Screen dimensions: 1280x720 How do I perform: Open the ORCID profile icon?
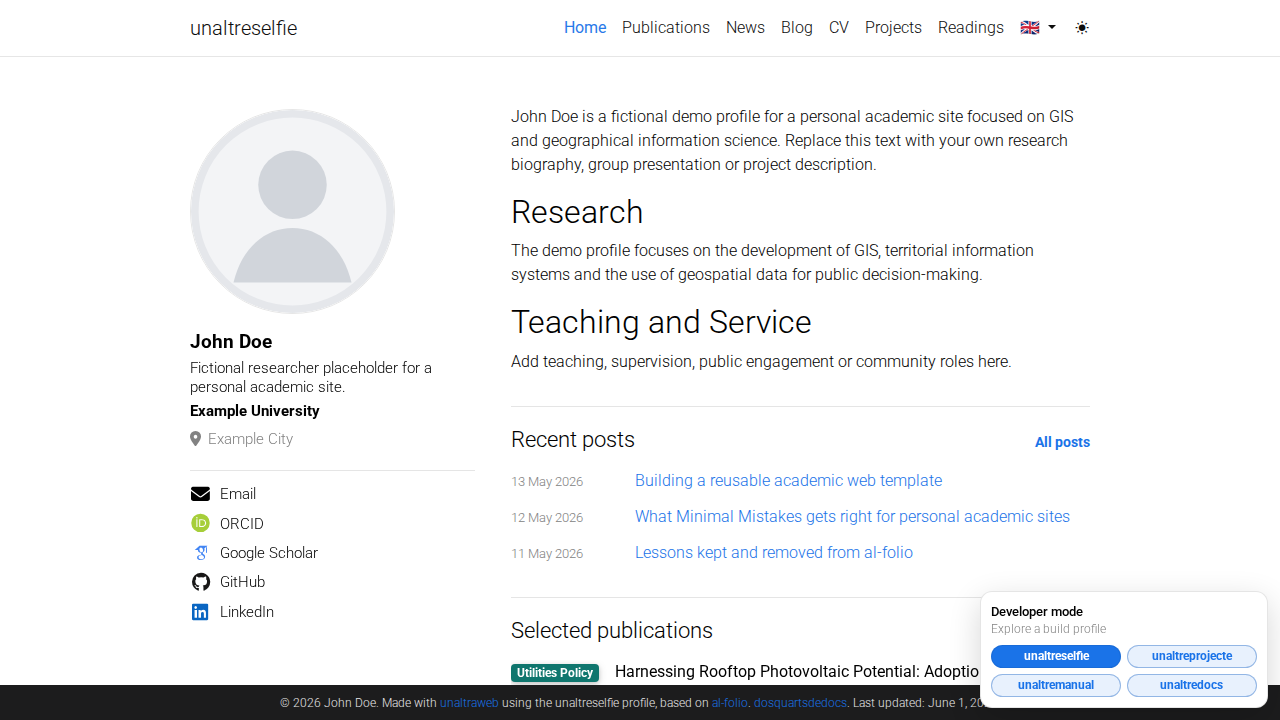coord(200,523)
